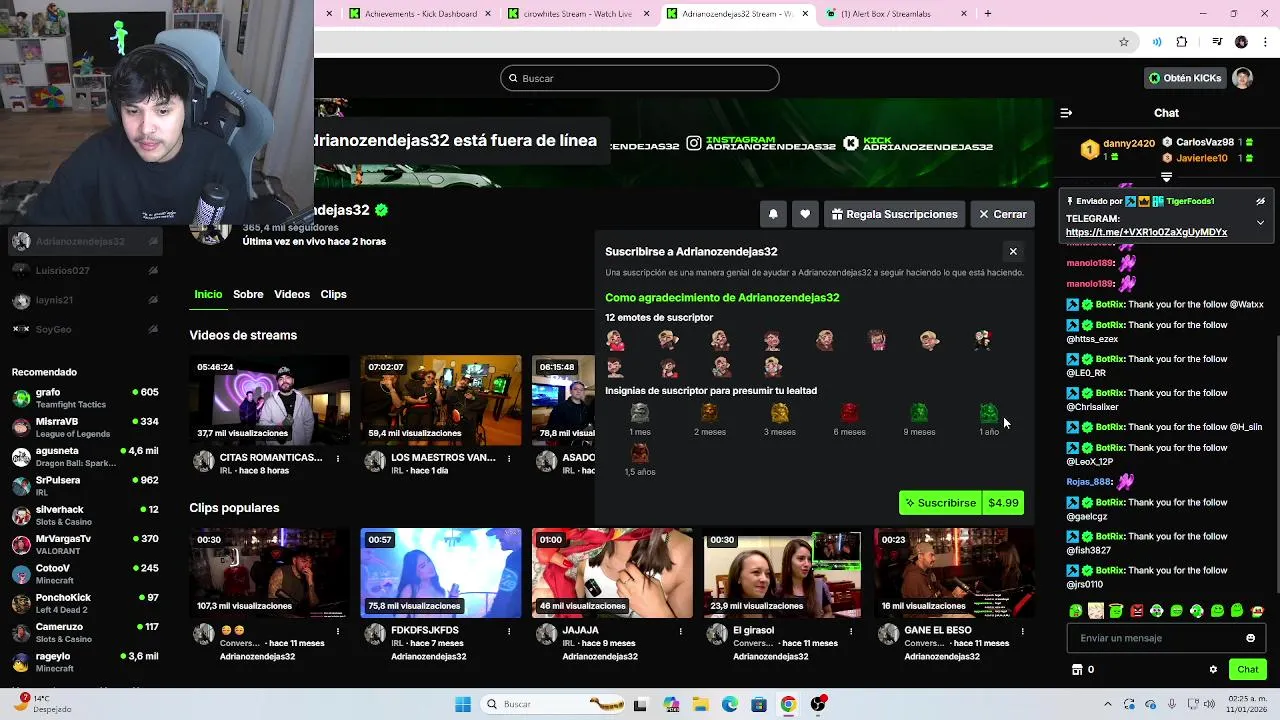1280x720 pixels.
Task: Open chat settings gear icon
Action: coord(1213,670)
